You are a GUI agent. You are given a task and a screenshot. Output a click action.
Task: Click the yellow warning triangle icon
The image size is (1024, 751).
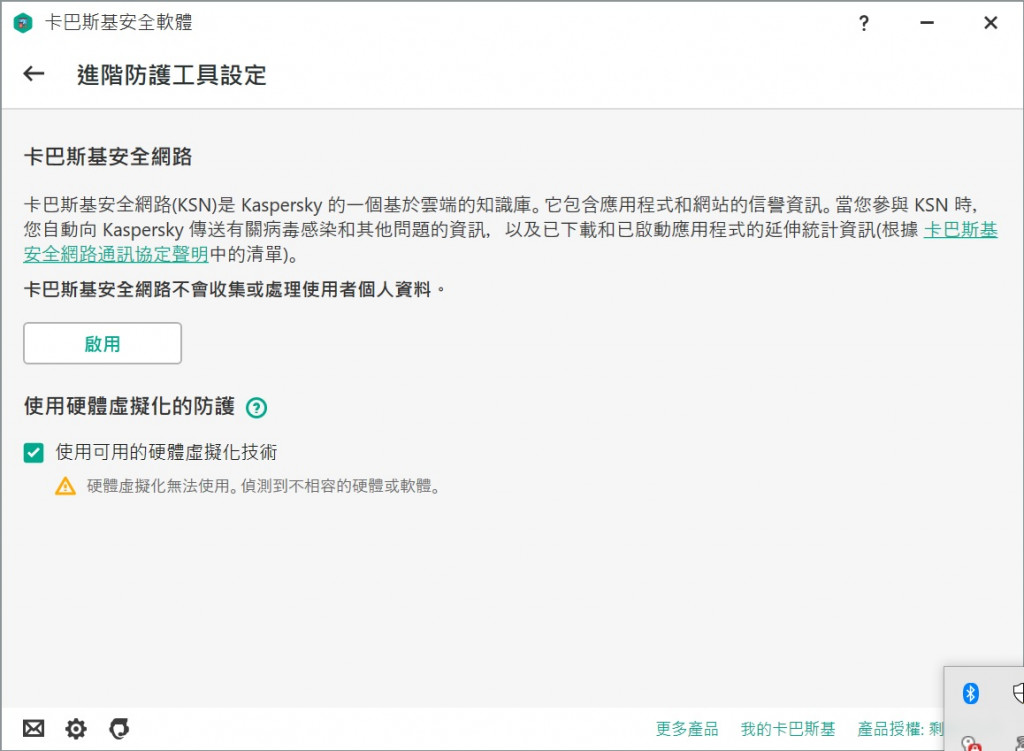coord(65,486)
